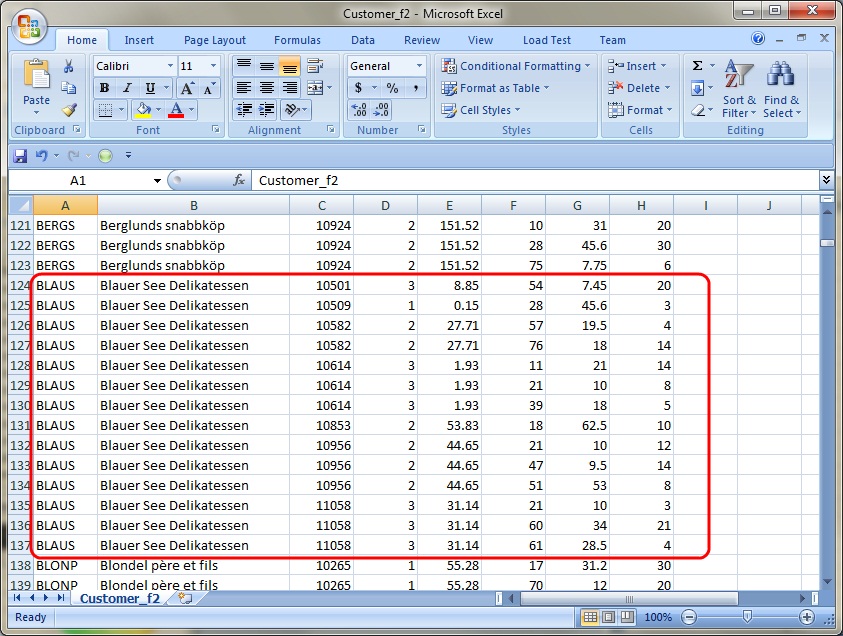Increase Decimal places

coord(359,110)
